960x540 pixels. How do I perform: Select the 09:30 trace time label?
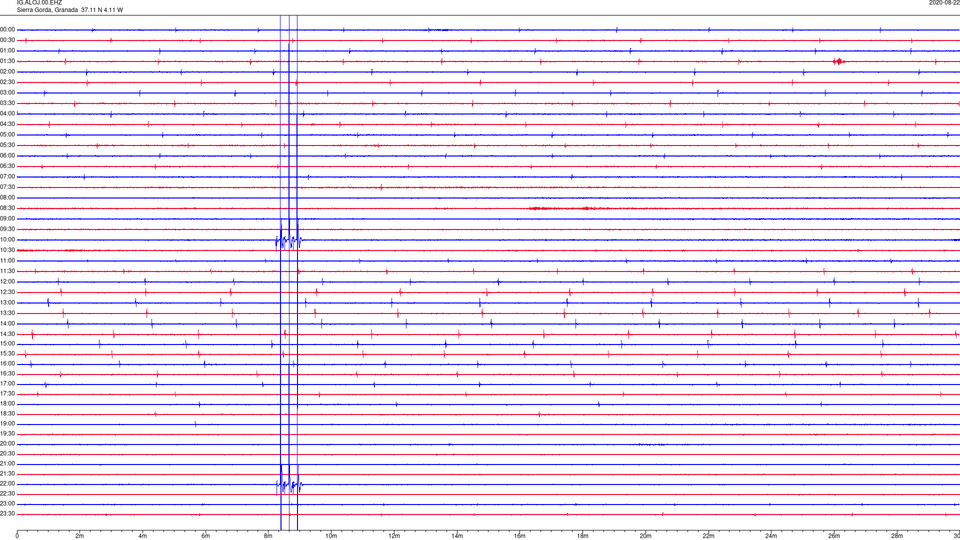(x=7, y=229)
